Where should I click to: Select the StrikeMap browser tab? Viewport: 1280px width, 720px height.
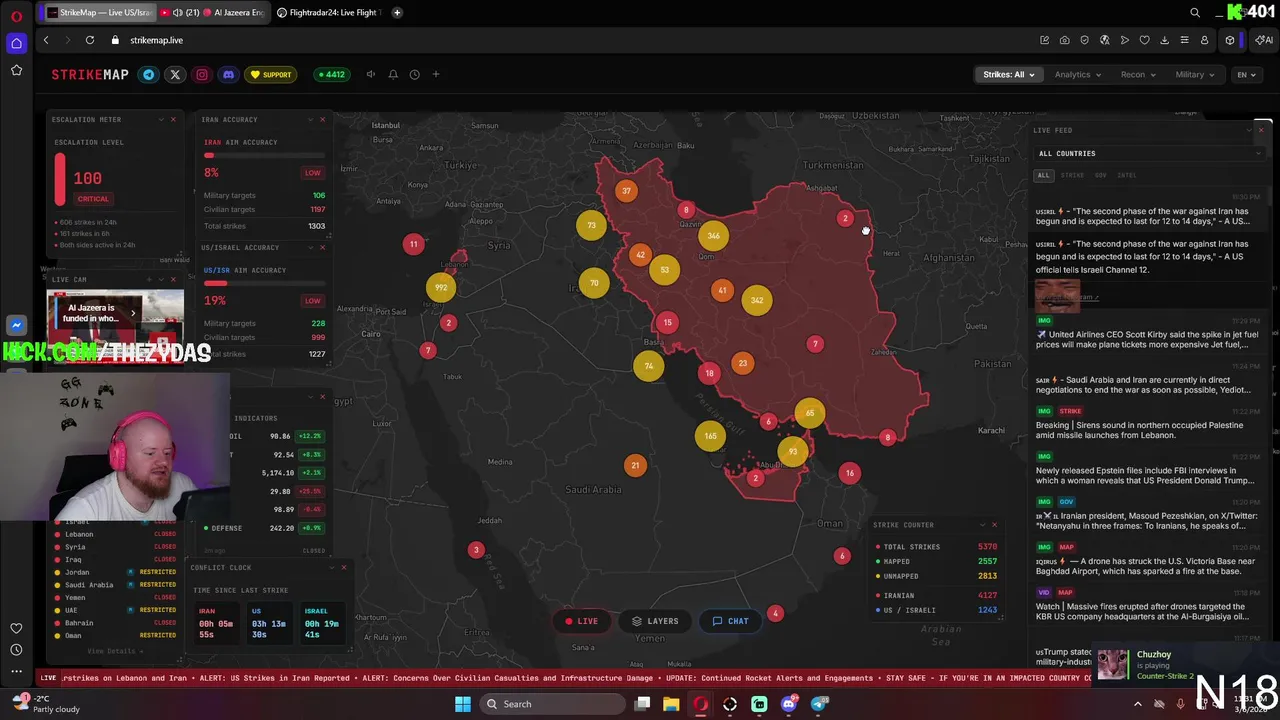coord(100,13)
